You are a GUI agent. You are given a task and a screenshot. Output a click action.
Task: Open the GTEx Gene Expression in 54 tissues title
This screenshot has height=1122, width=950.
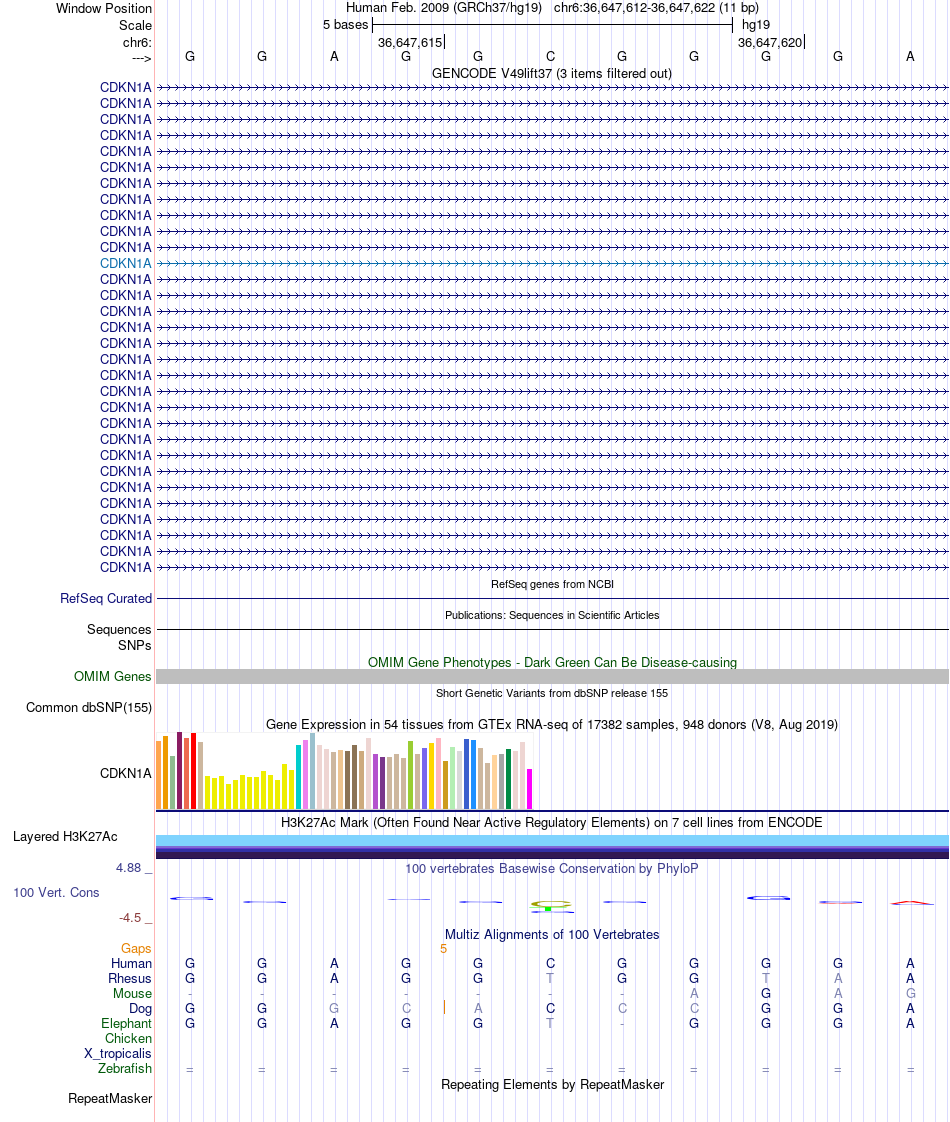point(552,724)
